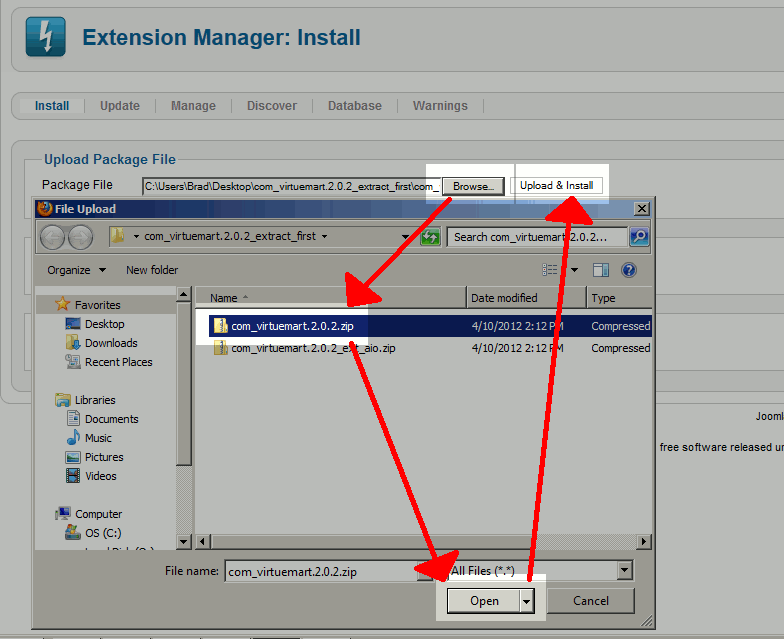Click the File name input field
Screen dimensions: 784x639
point(320,572)
